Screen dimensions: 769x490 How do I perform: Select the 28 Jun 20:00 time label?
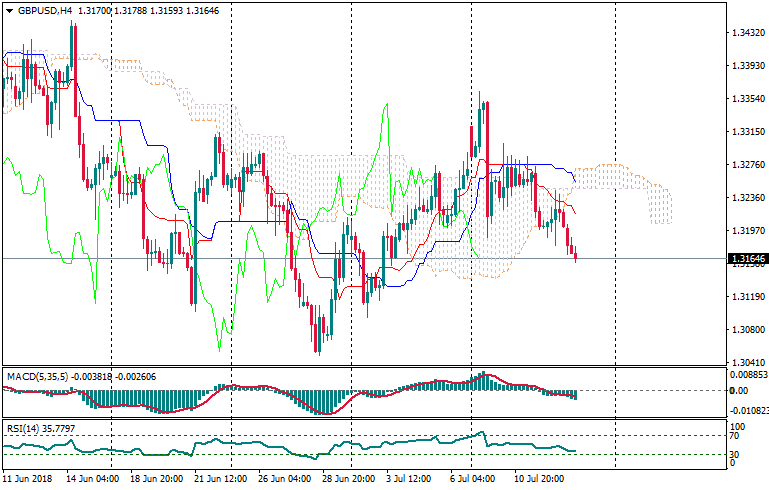click(x=349, y=480)
